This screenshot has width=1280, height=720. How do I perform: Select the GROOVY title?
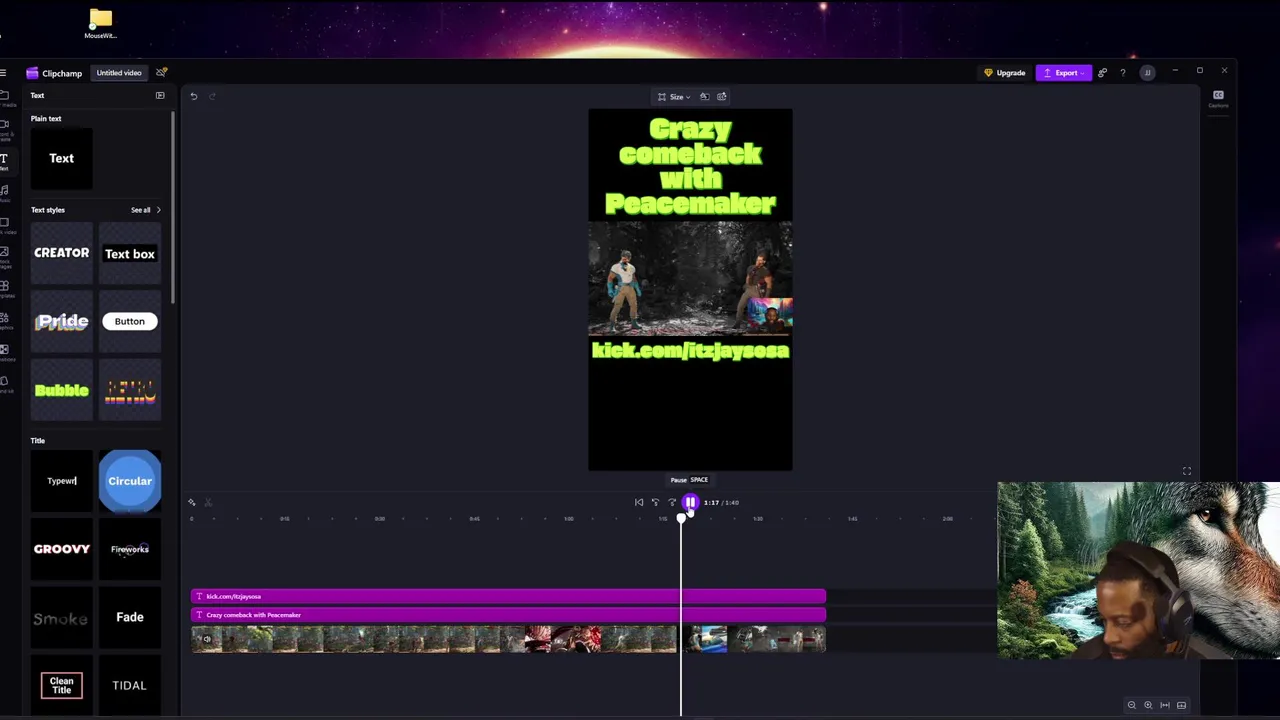coord(62,549)
